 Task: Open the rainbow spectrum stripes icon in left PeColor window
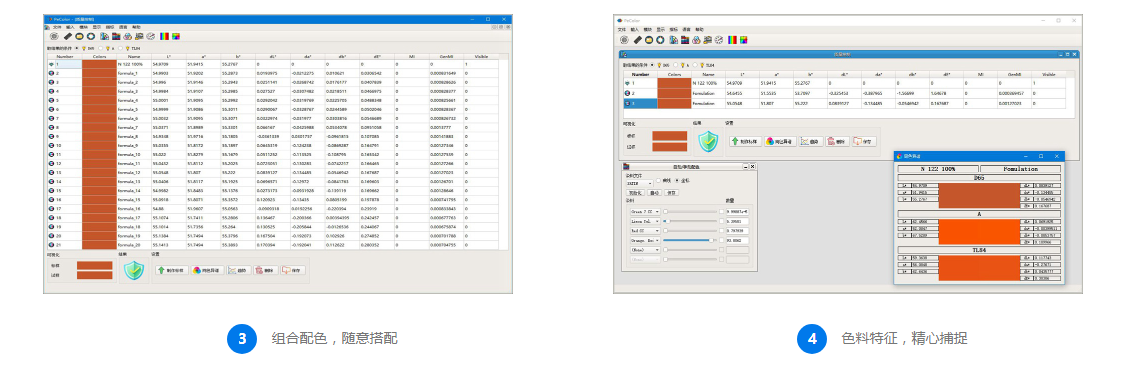164,37
